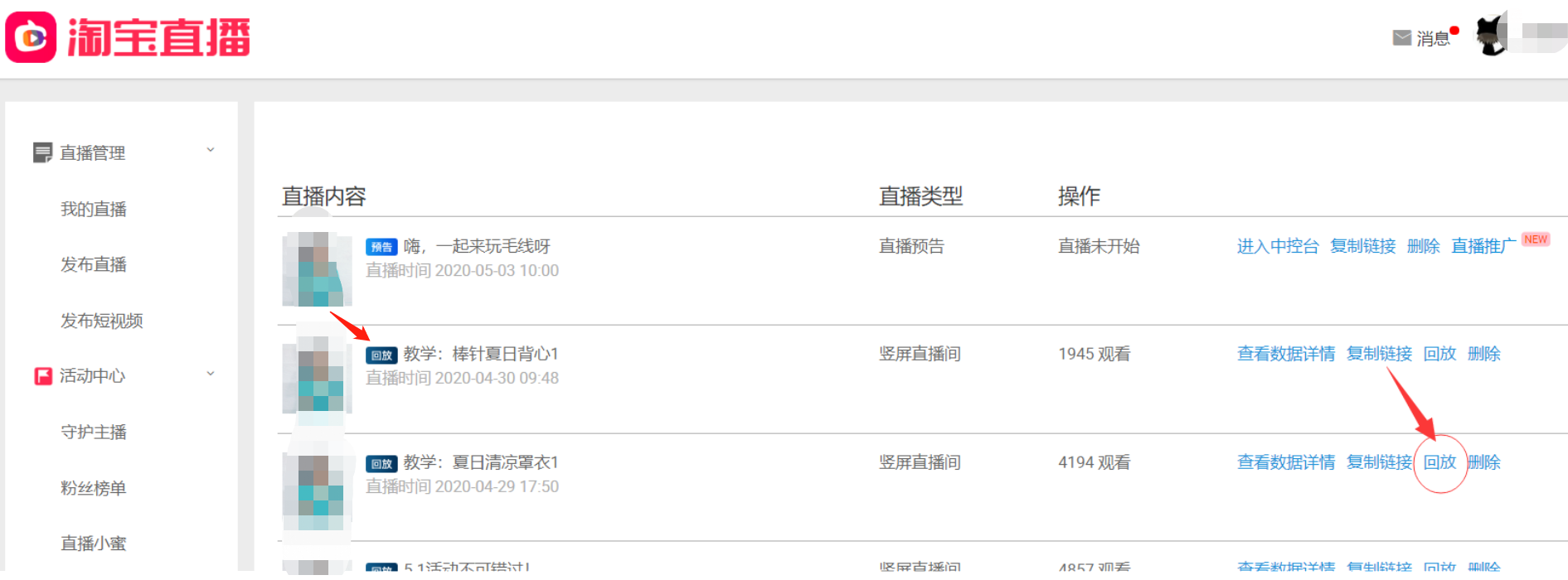Image resolution: width=1568 pixels, height=580 pixels.
Task: Open the messages envelope icon
Action: pyautogui.click(x=1401, y=38)
